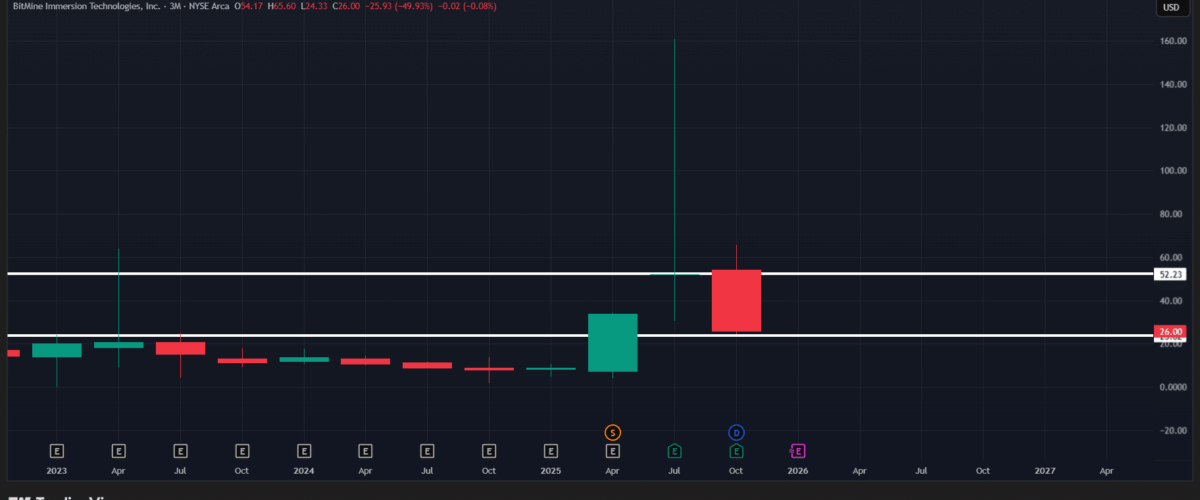The width and height of the screenshot is (1200, 500).
Task: Click the earnings marker above Oct 2024
Action: coord(489,451)
